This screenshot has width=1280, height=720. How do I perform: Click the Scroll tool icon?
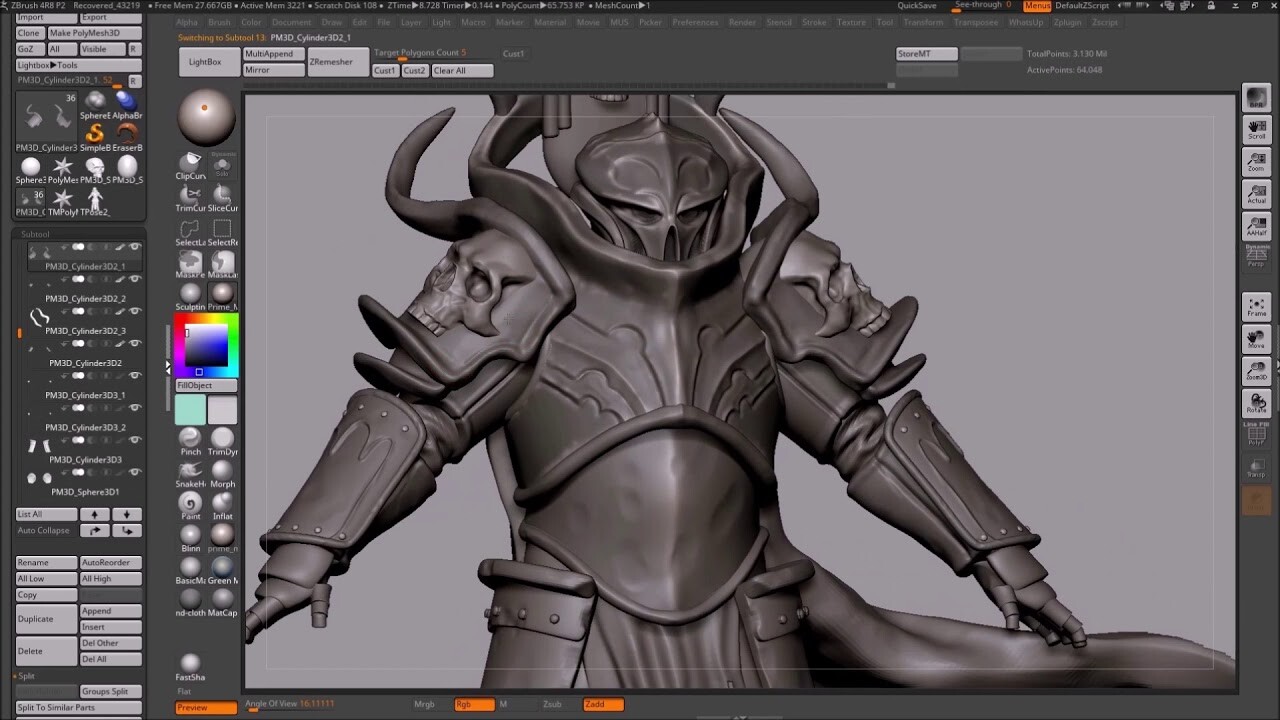(1256, 130)
